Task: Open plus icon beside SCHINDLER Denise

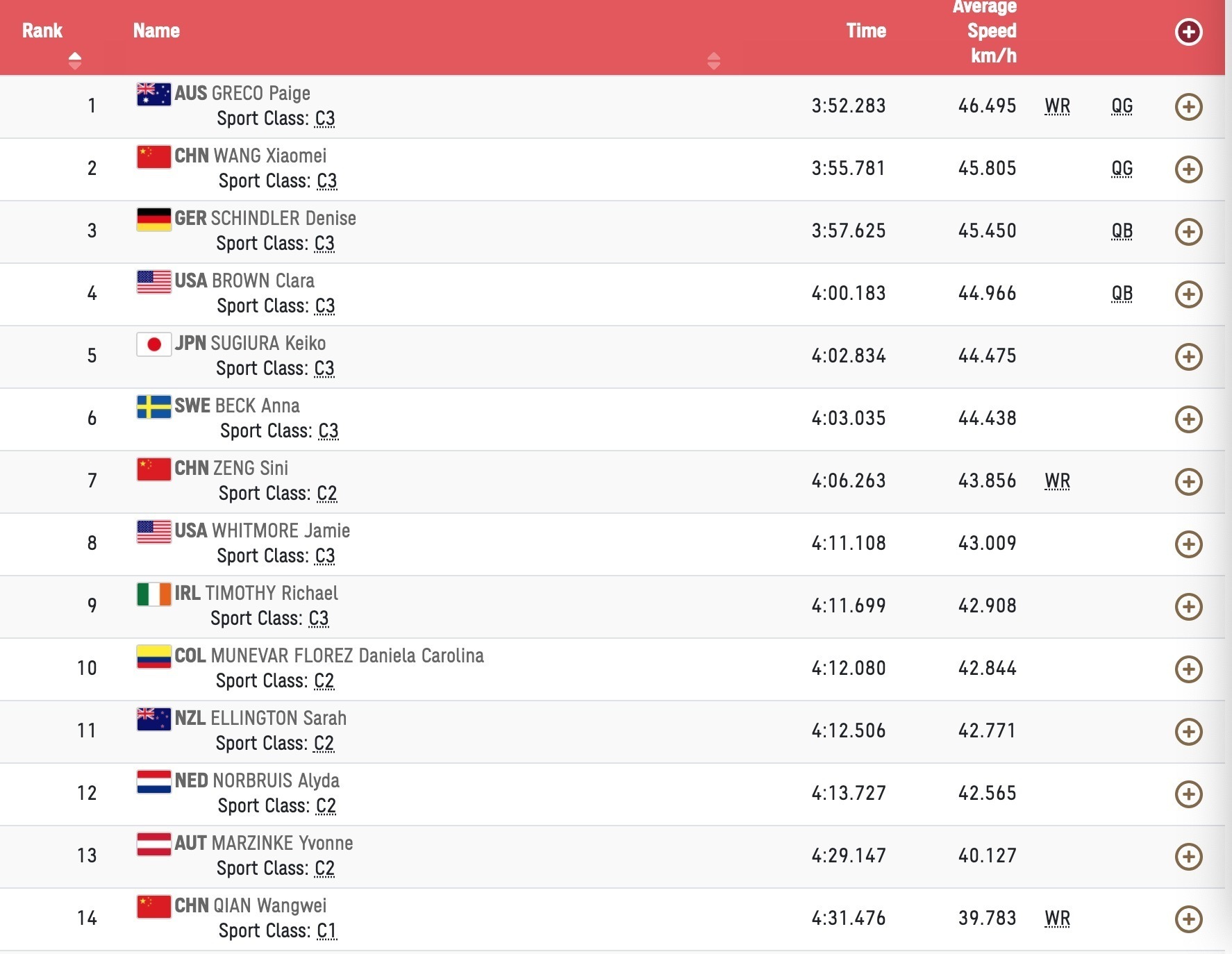Action: click(1188, 232)
